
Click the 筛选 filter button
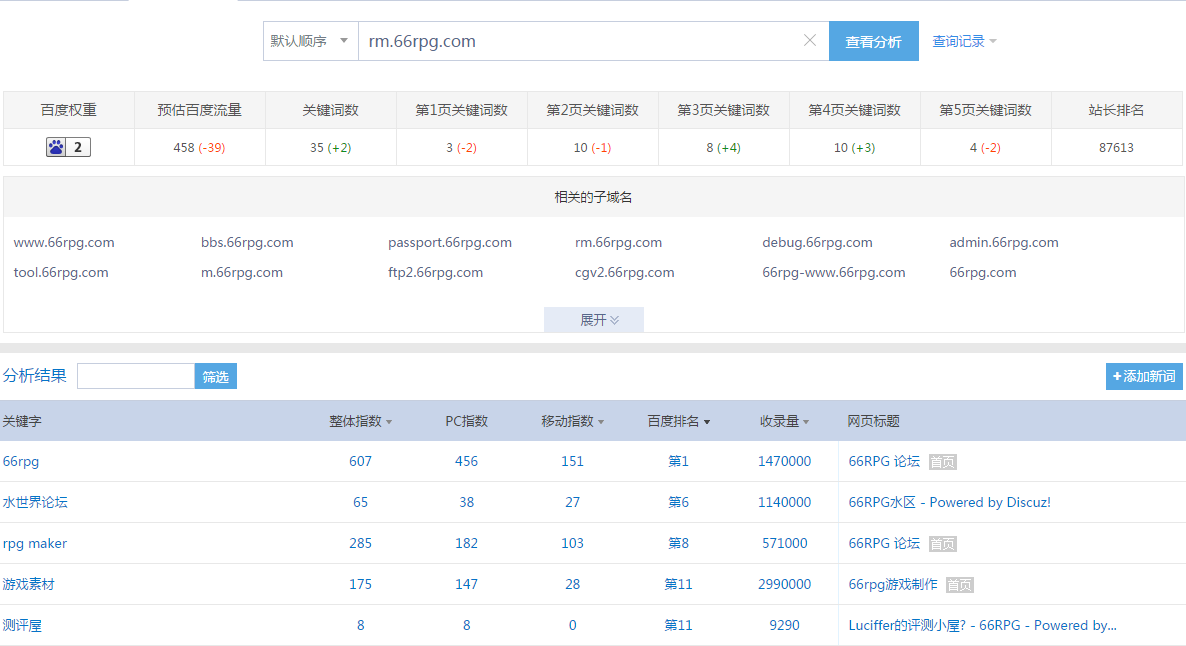coord(216,376)
